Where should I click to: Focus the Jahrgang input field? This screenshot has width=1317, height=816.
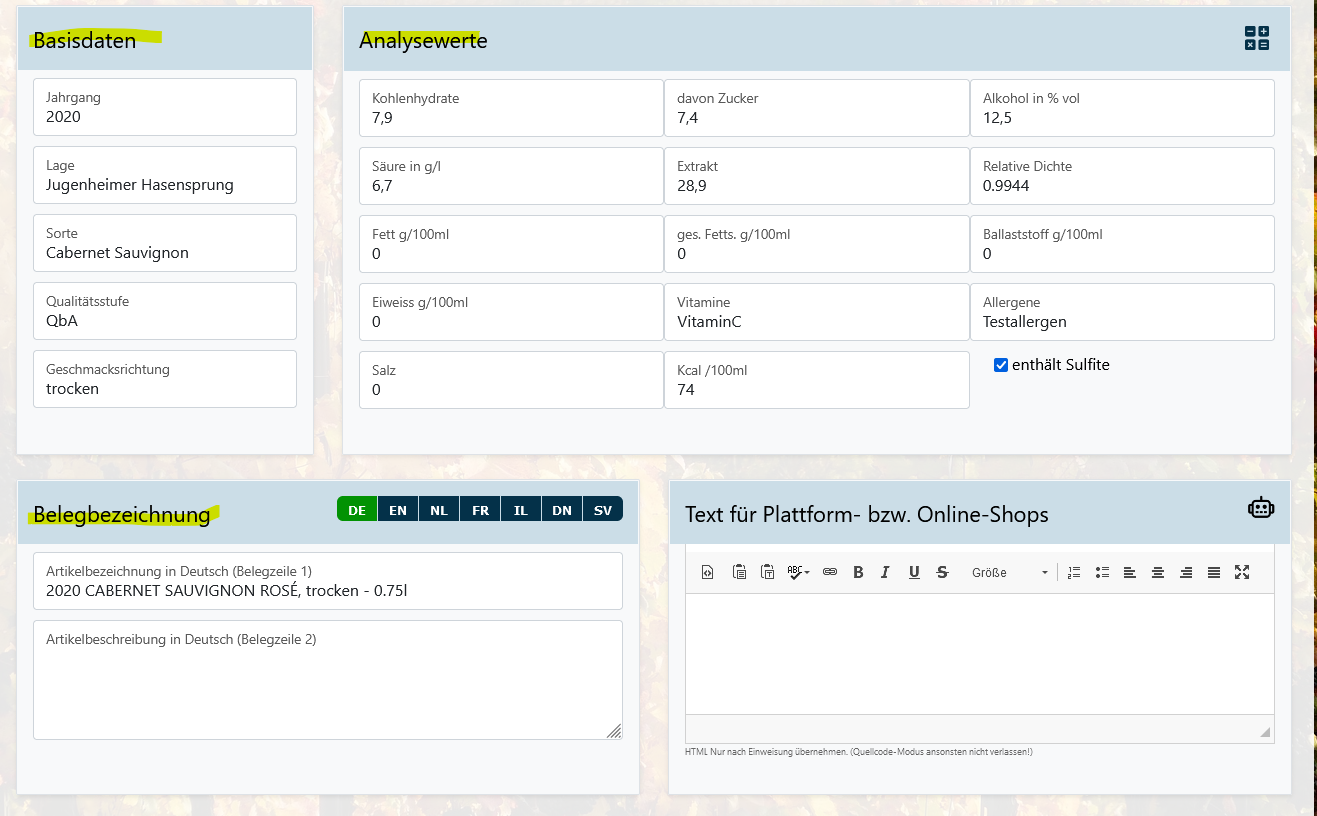(165, 116)
